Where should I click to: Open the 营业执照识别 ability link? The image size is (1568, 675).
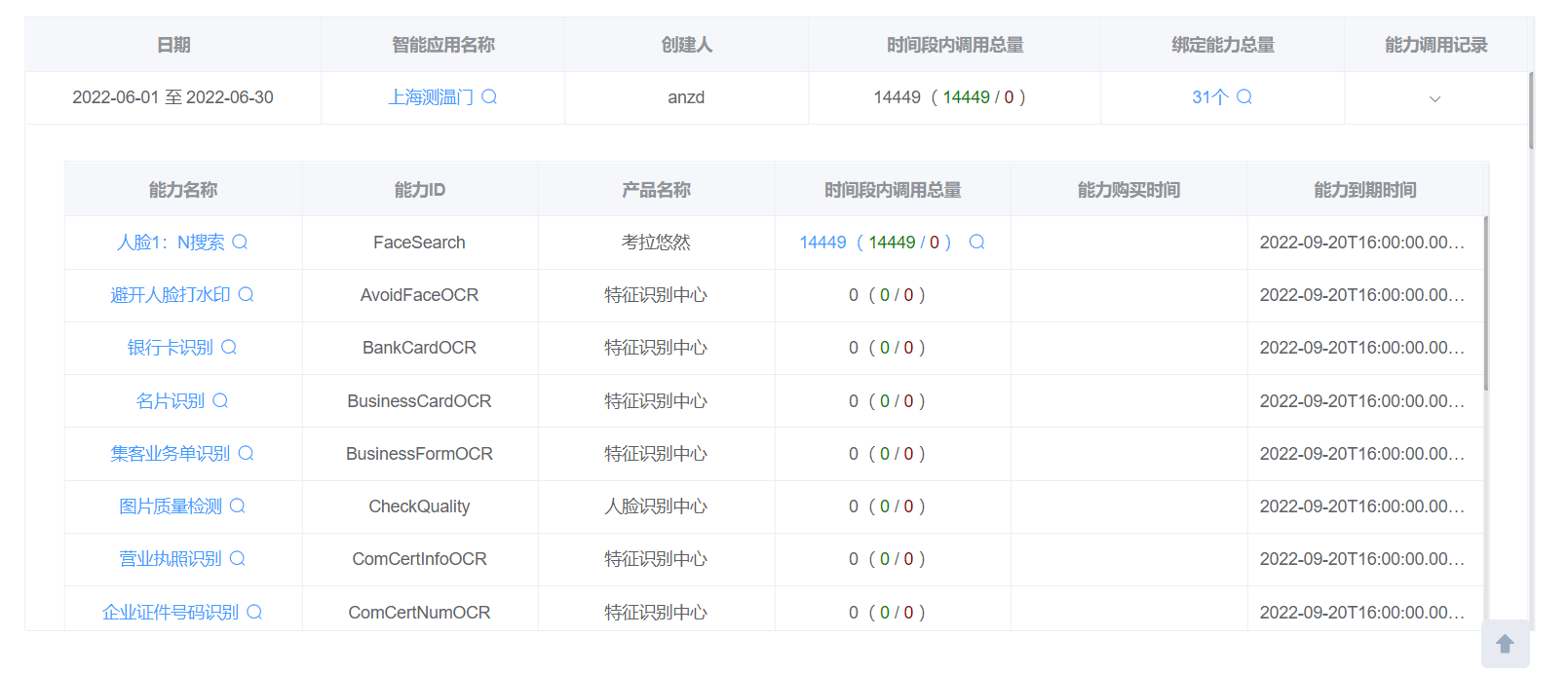click(171, 559)
